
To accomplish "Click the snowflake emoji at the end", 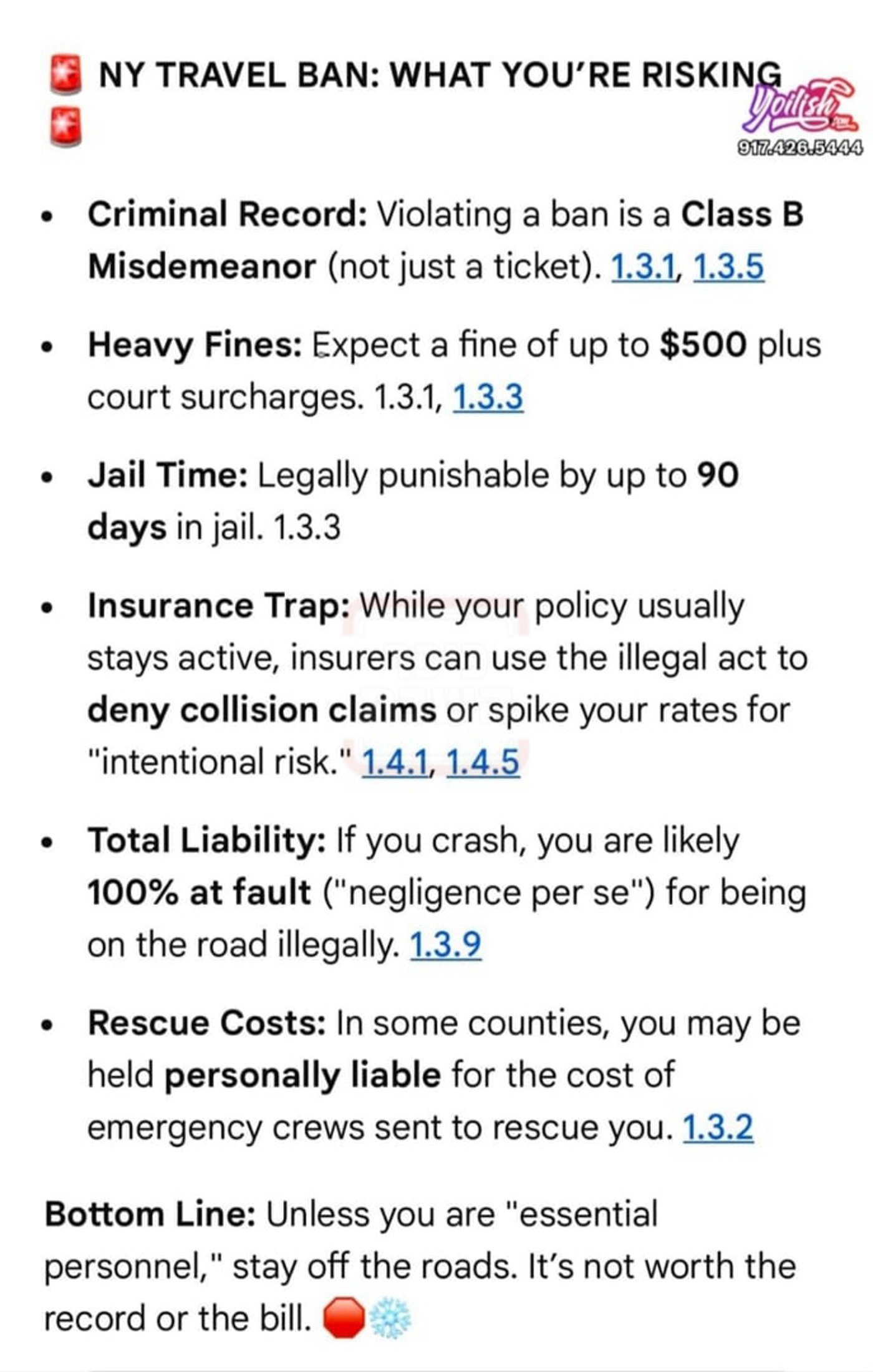I will point(390,1318).
